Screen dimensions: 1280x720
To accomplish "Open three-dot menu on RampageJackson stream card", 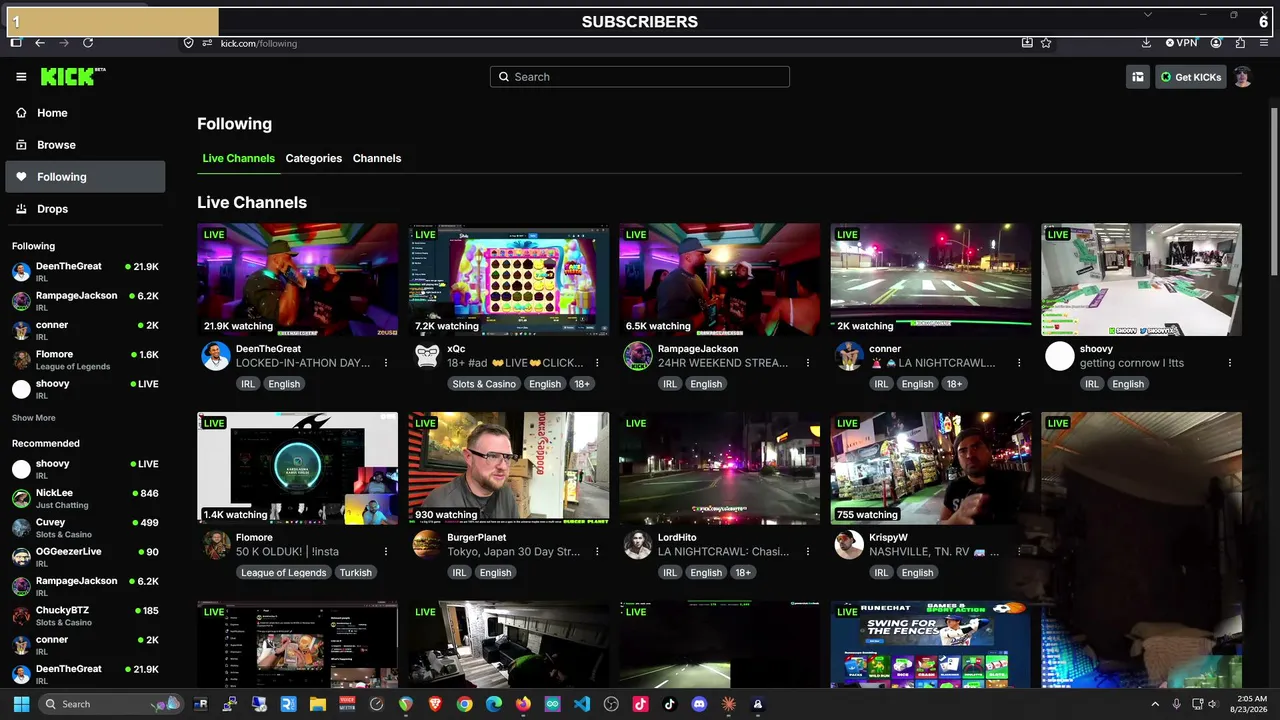I will (808, 363).
